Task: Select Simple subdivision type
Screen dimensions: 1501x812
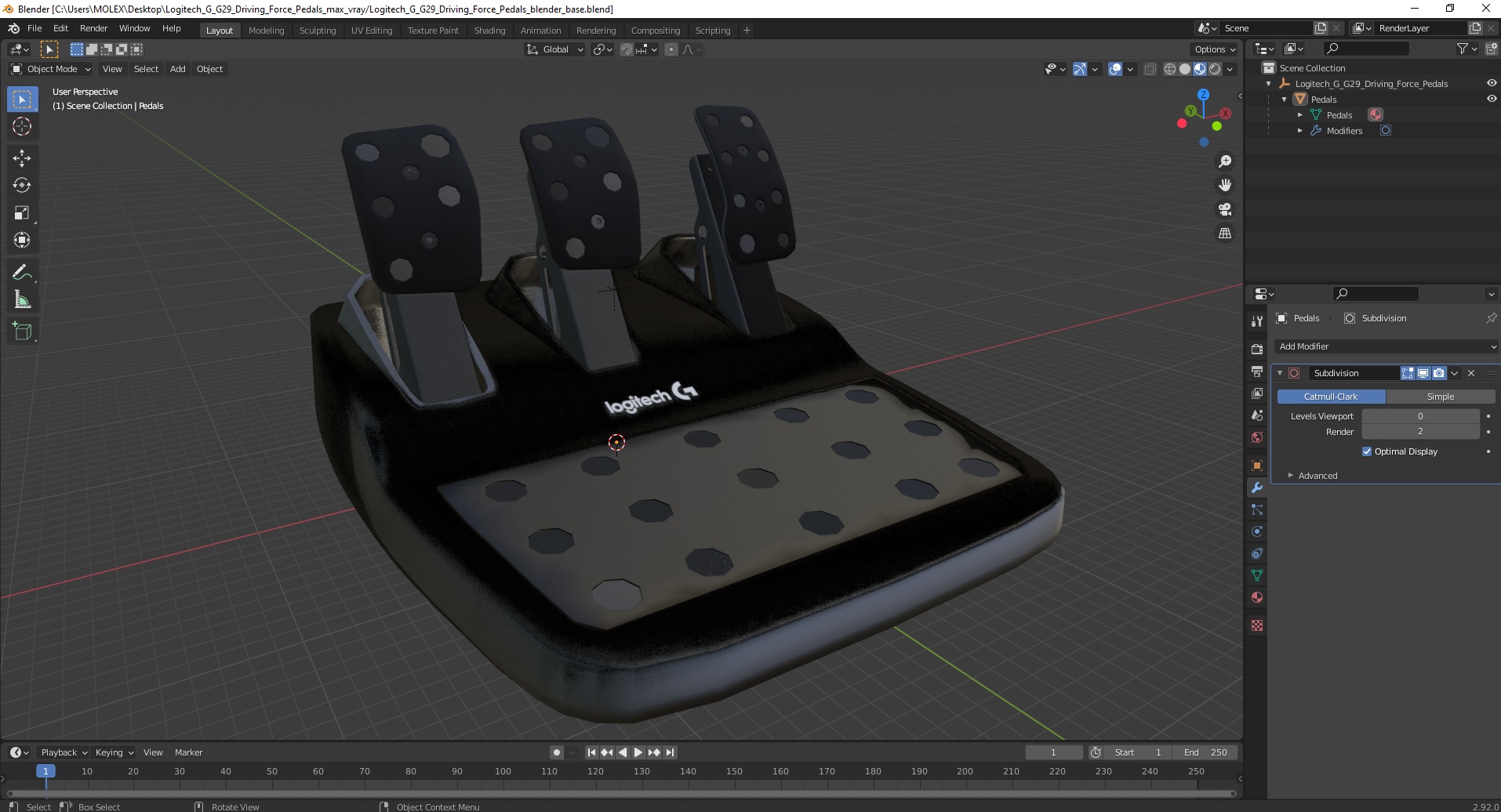Action: coord(1440,397)
